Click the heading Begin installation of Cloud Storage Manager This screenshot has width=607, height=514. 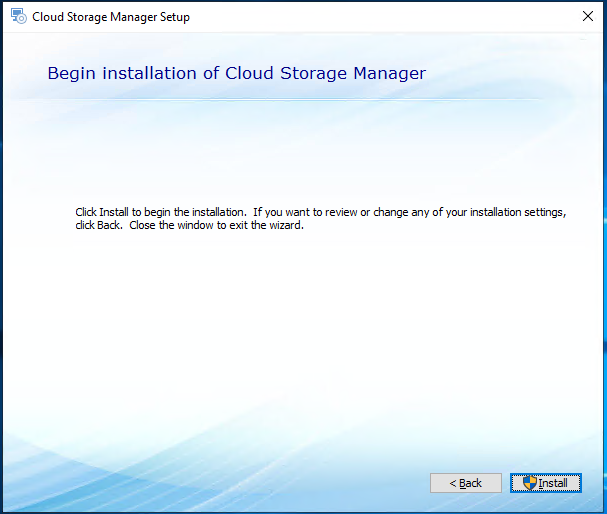(x=237, y=73)
